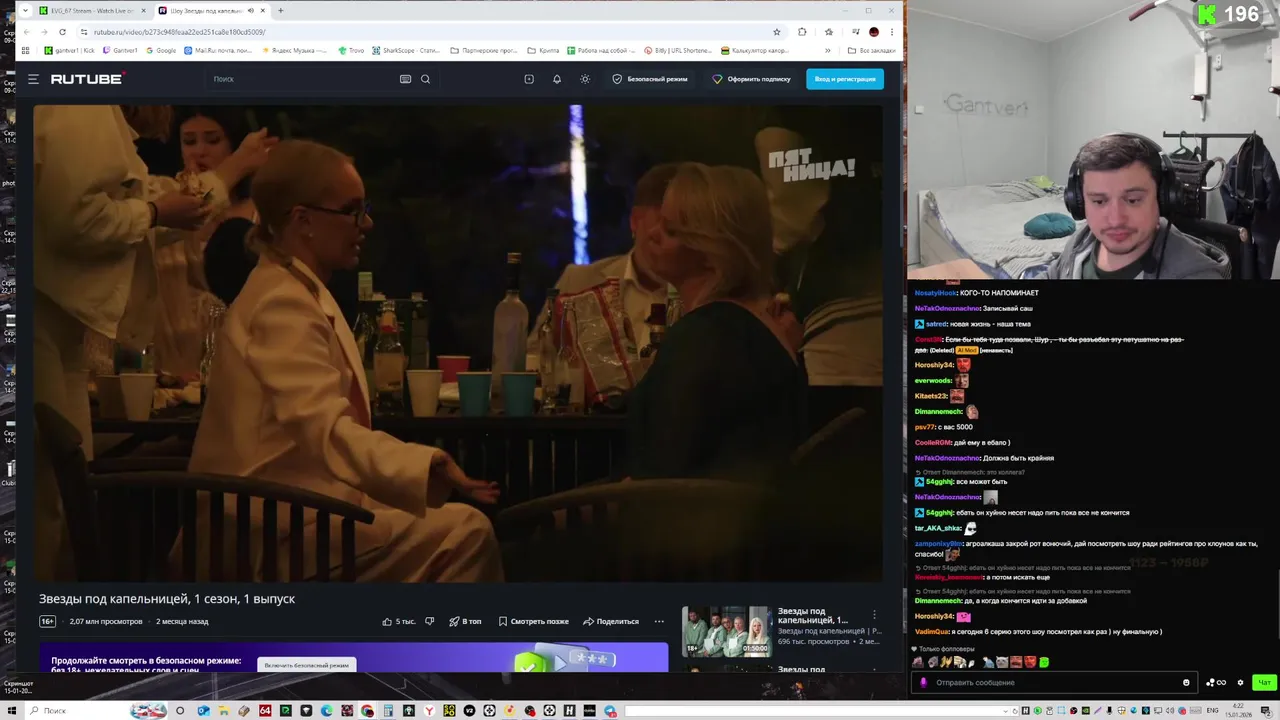This screenshot has width=1280, height=720.
Task: Go to the RUTUBE home logo
Action: pyautogui.click(x=87, y=79)
